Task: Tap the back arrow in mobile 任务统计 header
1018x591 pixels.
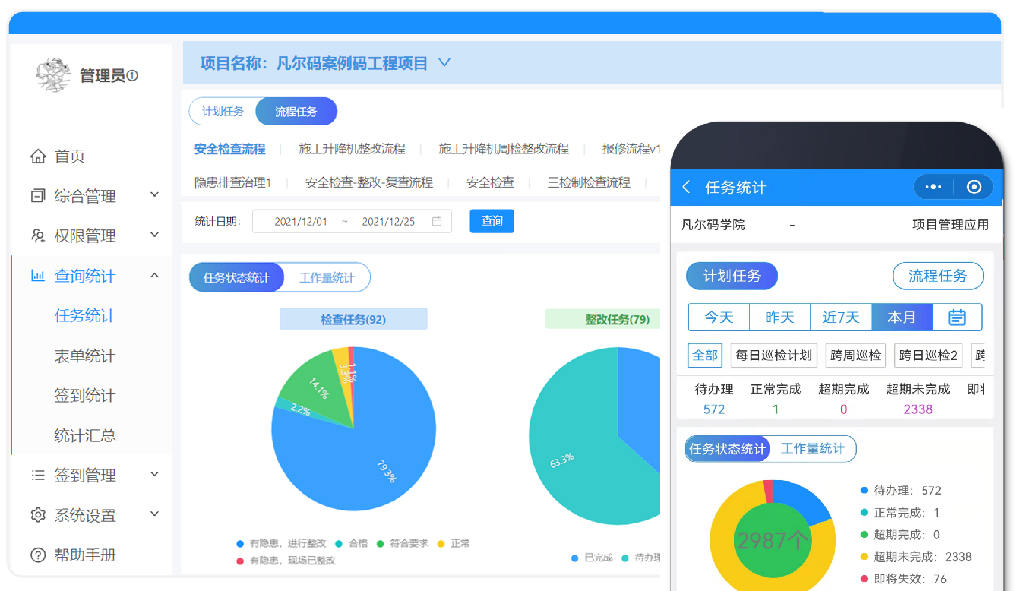Action: (686, 187)
